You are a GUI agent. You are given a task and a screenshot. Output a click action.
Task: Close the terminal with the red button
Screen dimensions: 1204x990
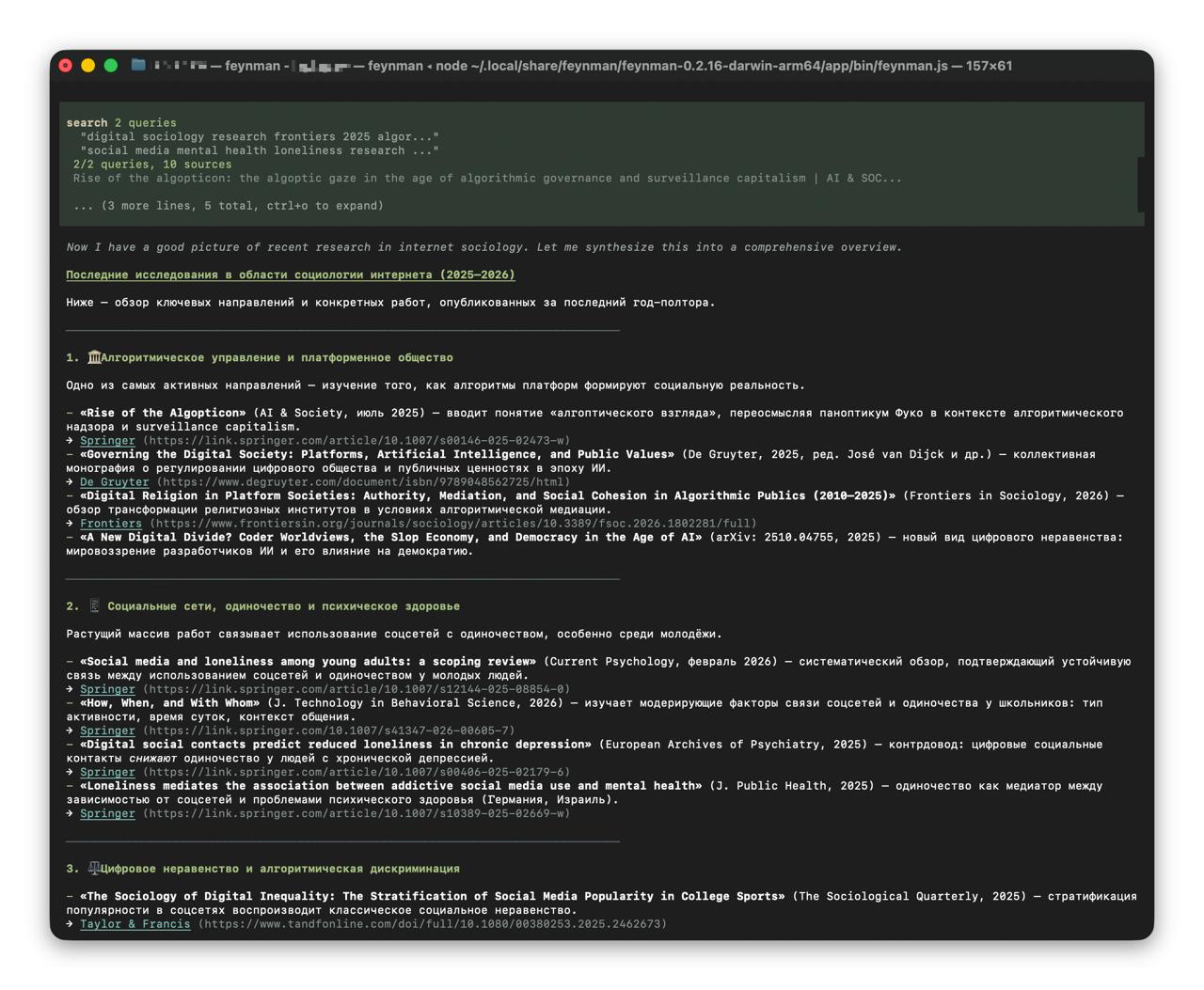click(66, 66)
